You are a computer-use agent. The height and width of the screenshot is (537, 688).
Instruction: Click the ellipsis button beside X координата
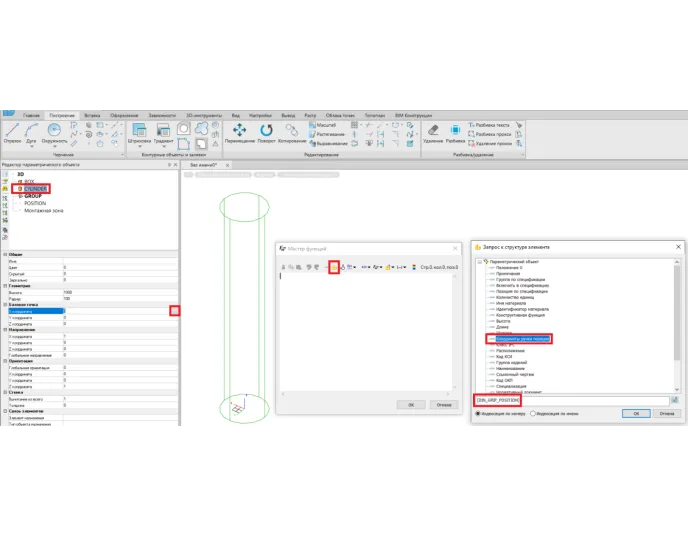175,311
